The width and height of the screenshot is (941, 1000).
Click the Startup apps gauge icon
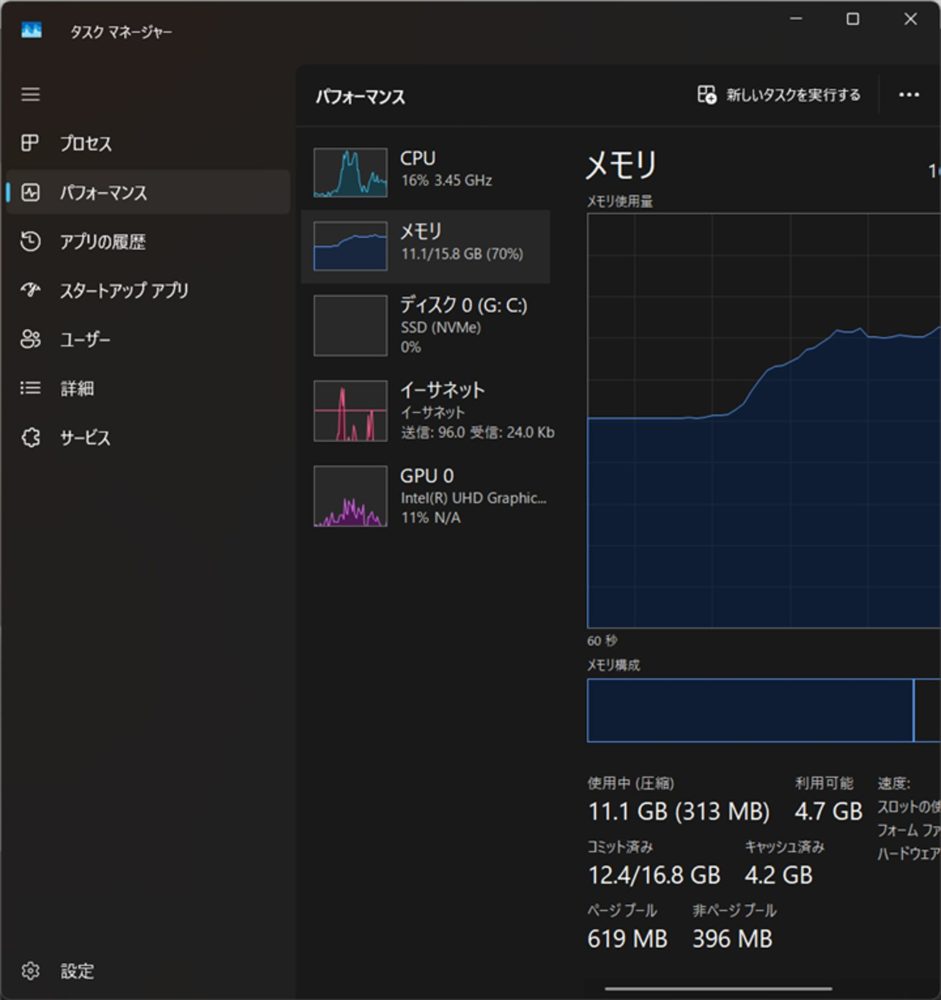pyautogui.click(x=30, y=290)
